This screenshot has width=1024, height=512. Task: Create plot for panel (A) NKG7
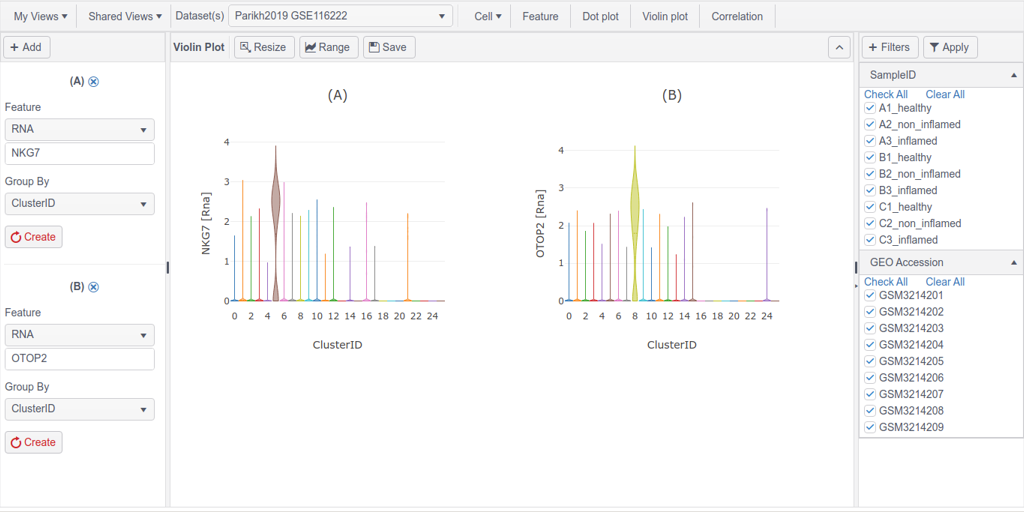click(33, 237)
